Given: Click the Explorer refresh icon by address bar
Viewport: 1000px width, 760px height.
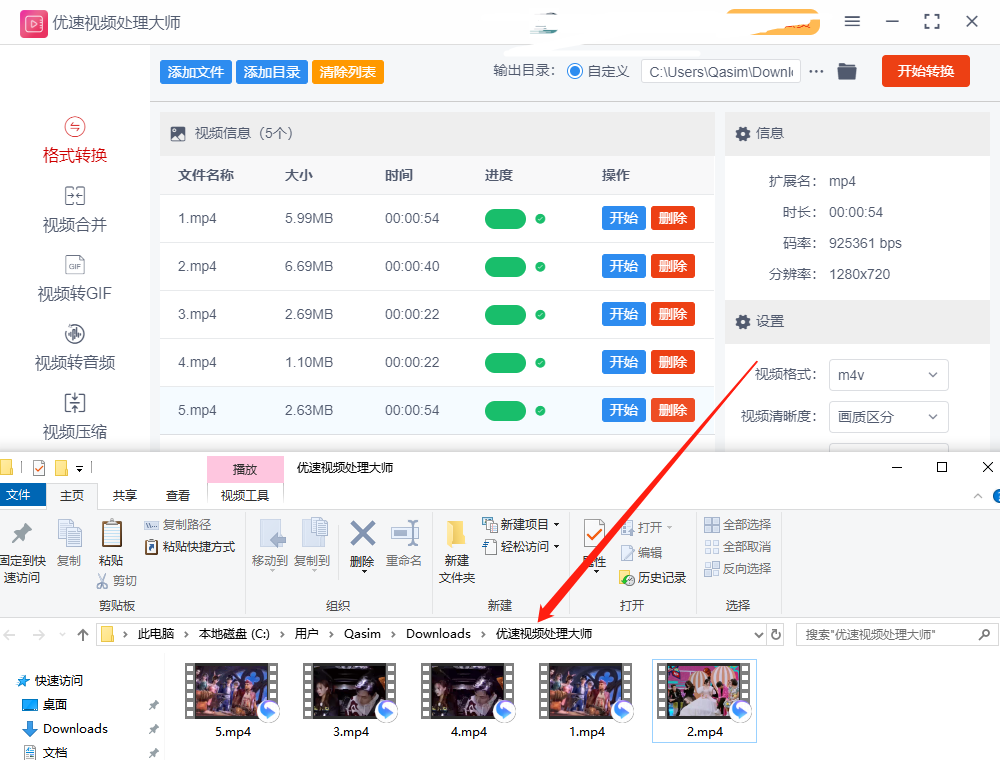Looking at the screenshot, I should coord(776,634).
